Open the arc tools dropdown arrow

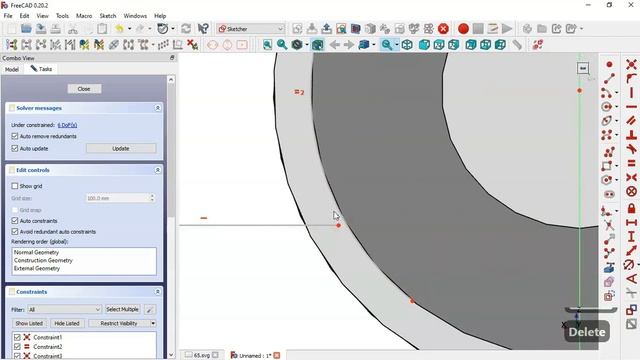[616, 93]
